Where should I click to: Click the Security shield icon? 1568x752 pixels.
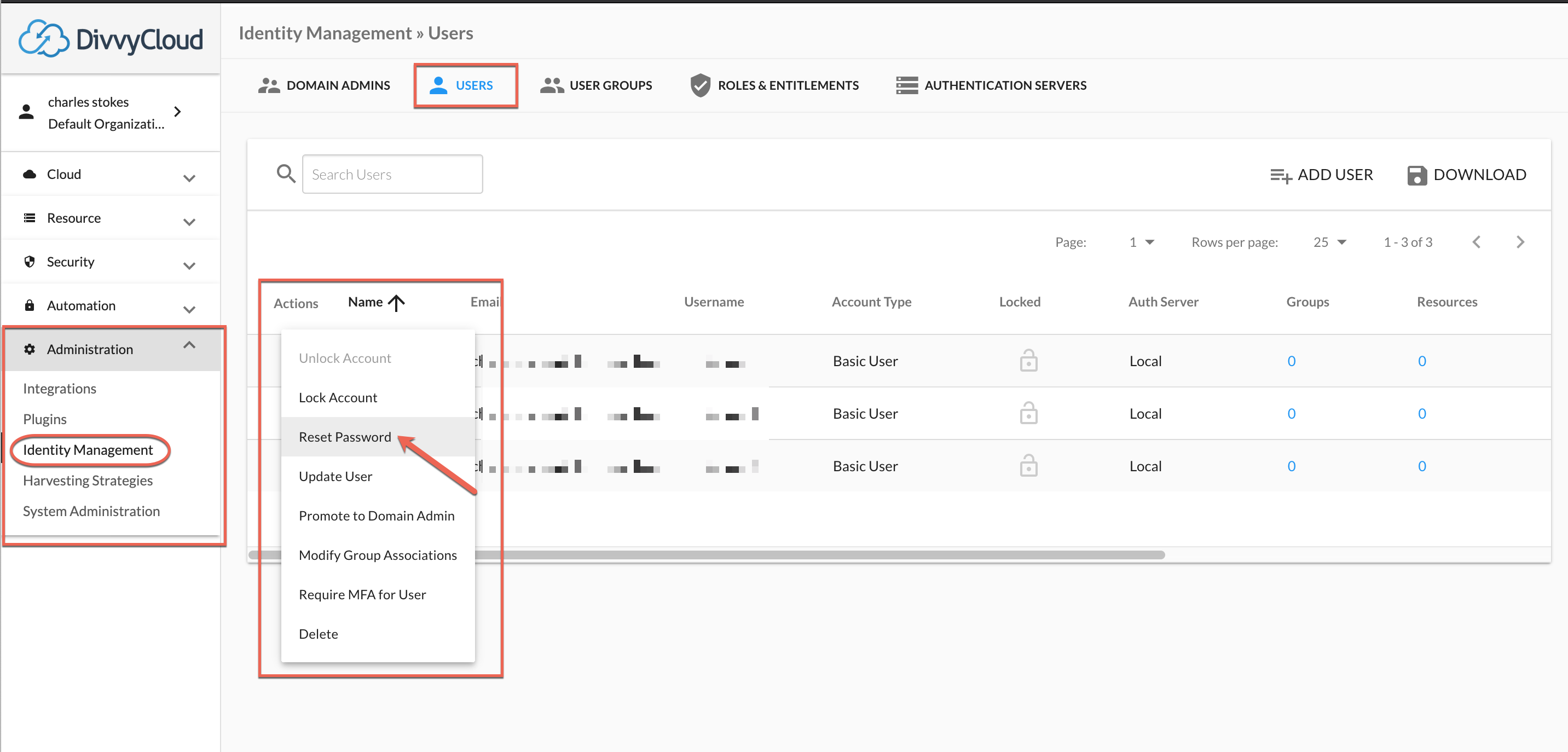(x=29, y=262)
